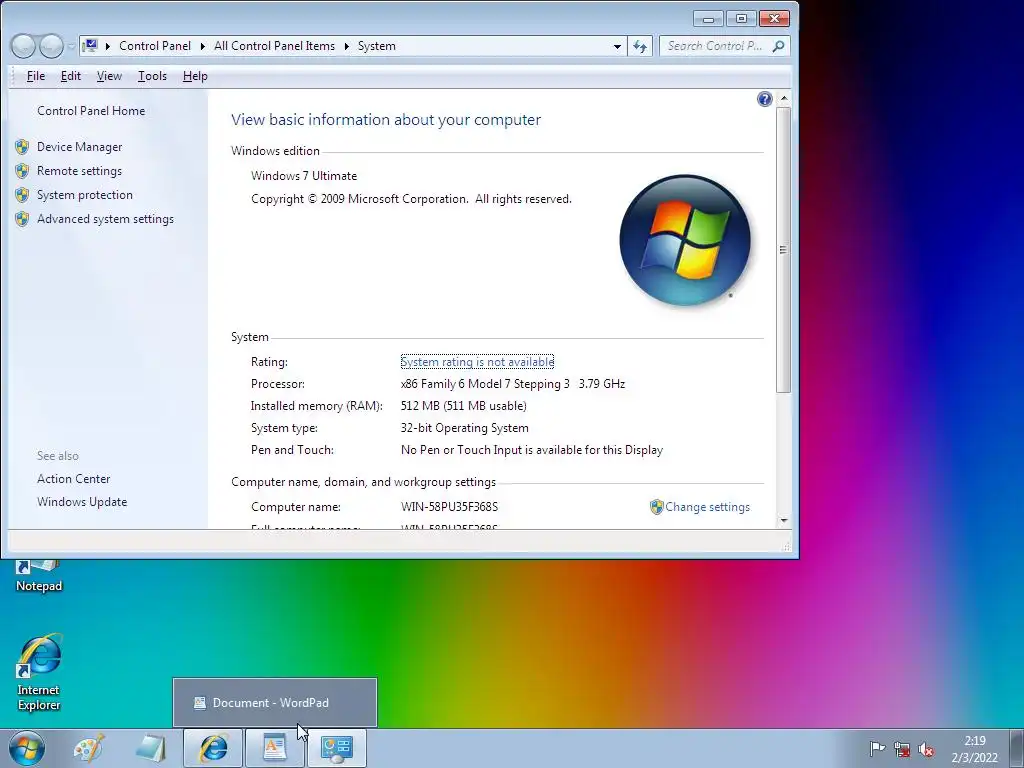
Task: Click the Refresh button beside address bar
Action: 640,46
